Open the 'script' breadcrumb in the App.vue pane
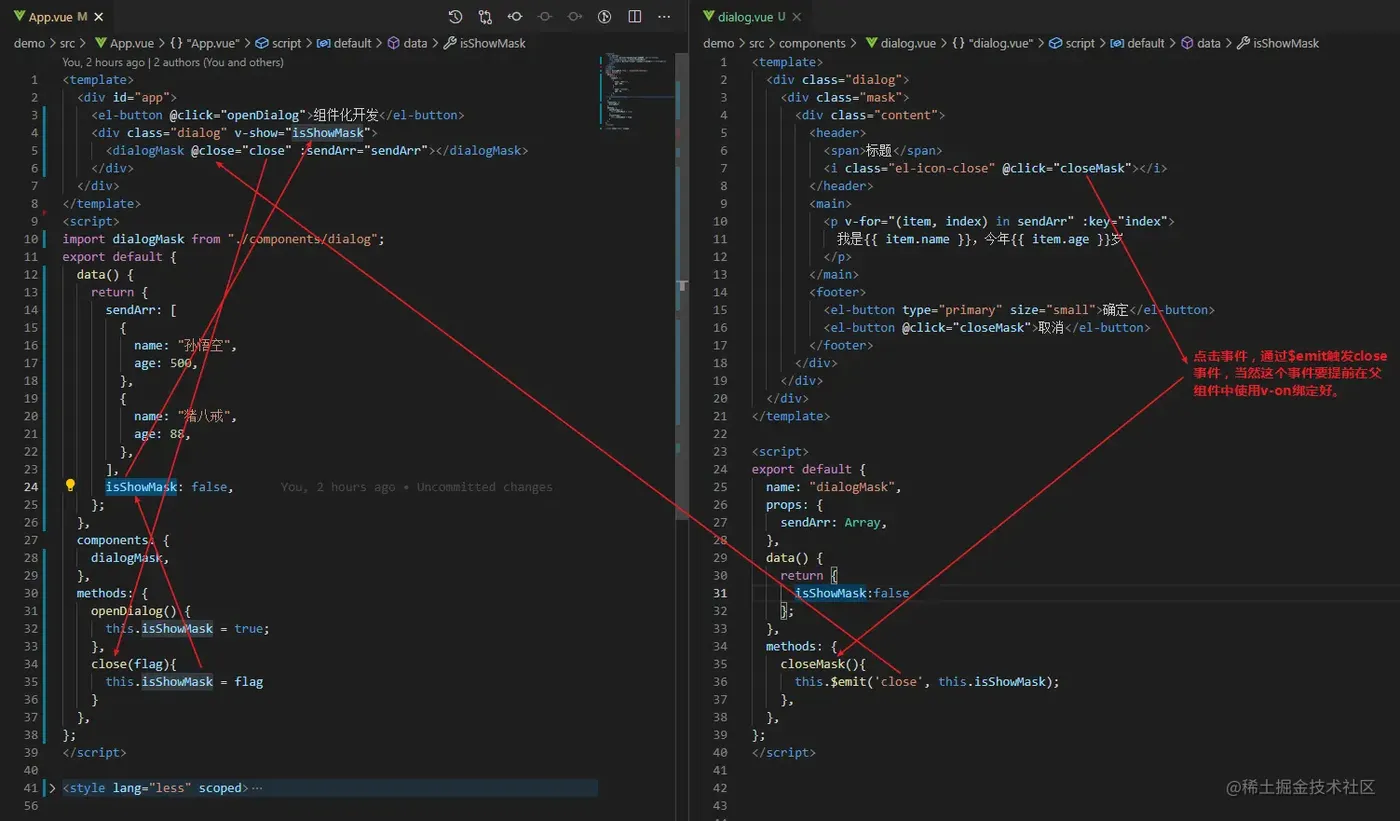The height and width of the screenshot is (821, 1400). (x=278, y=43)
